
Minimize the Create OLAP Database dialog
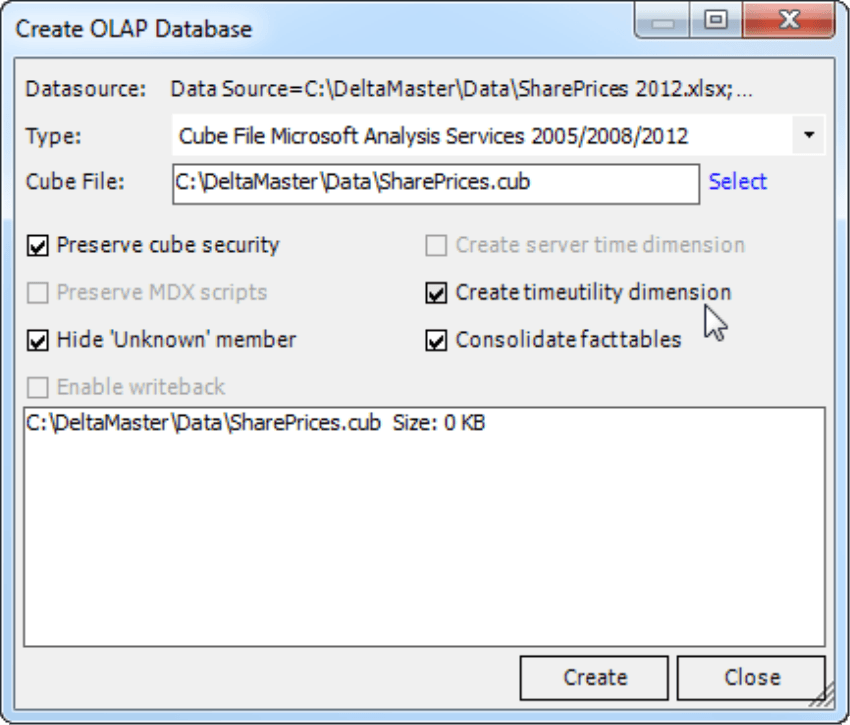[662, 21]
